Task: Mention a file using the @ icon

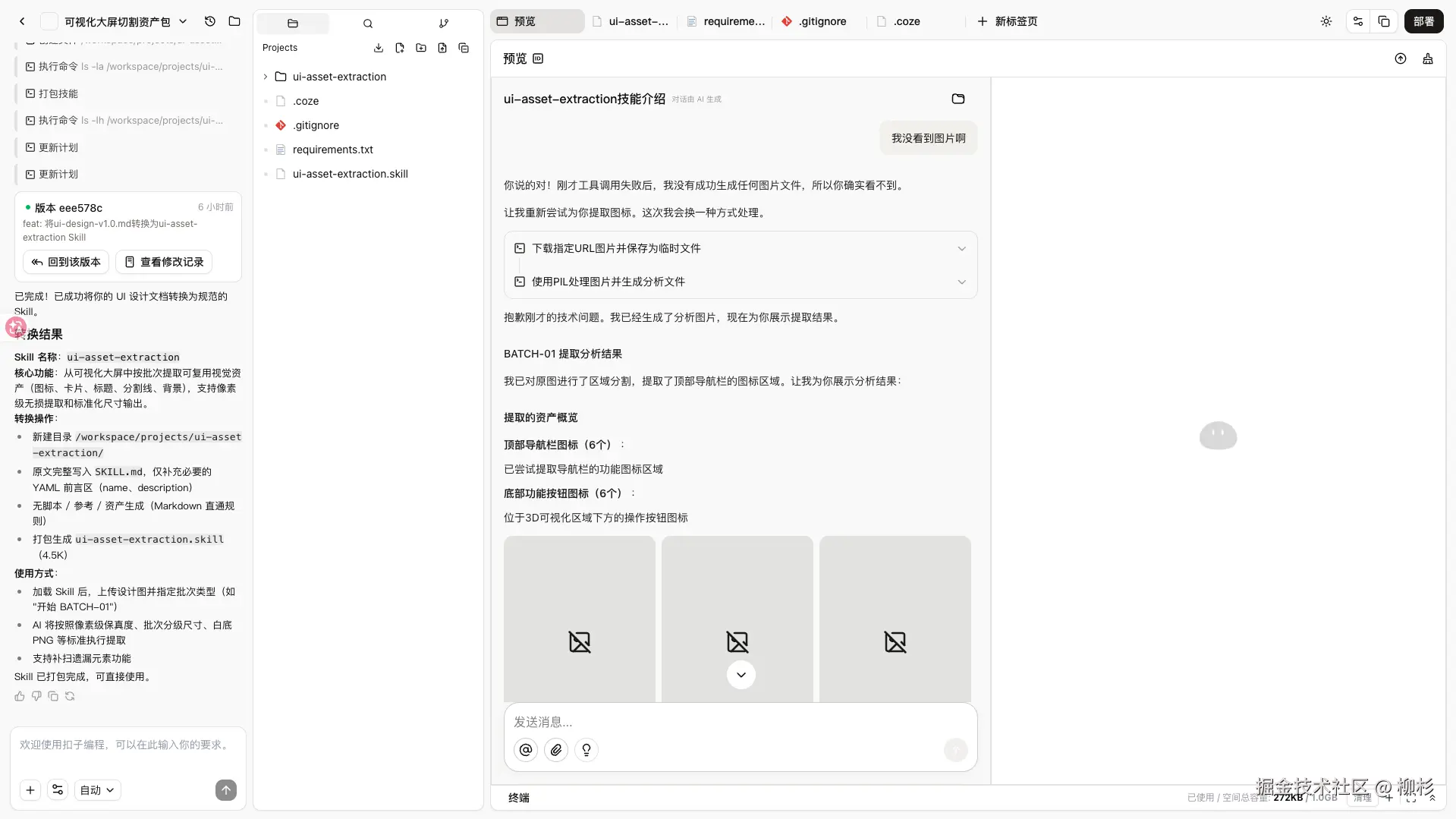Action: click(x=526, y=750)
